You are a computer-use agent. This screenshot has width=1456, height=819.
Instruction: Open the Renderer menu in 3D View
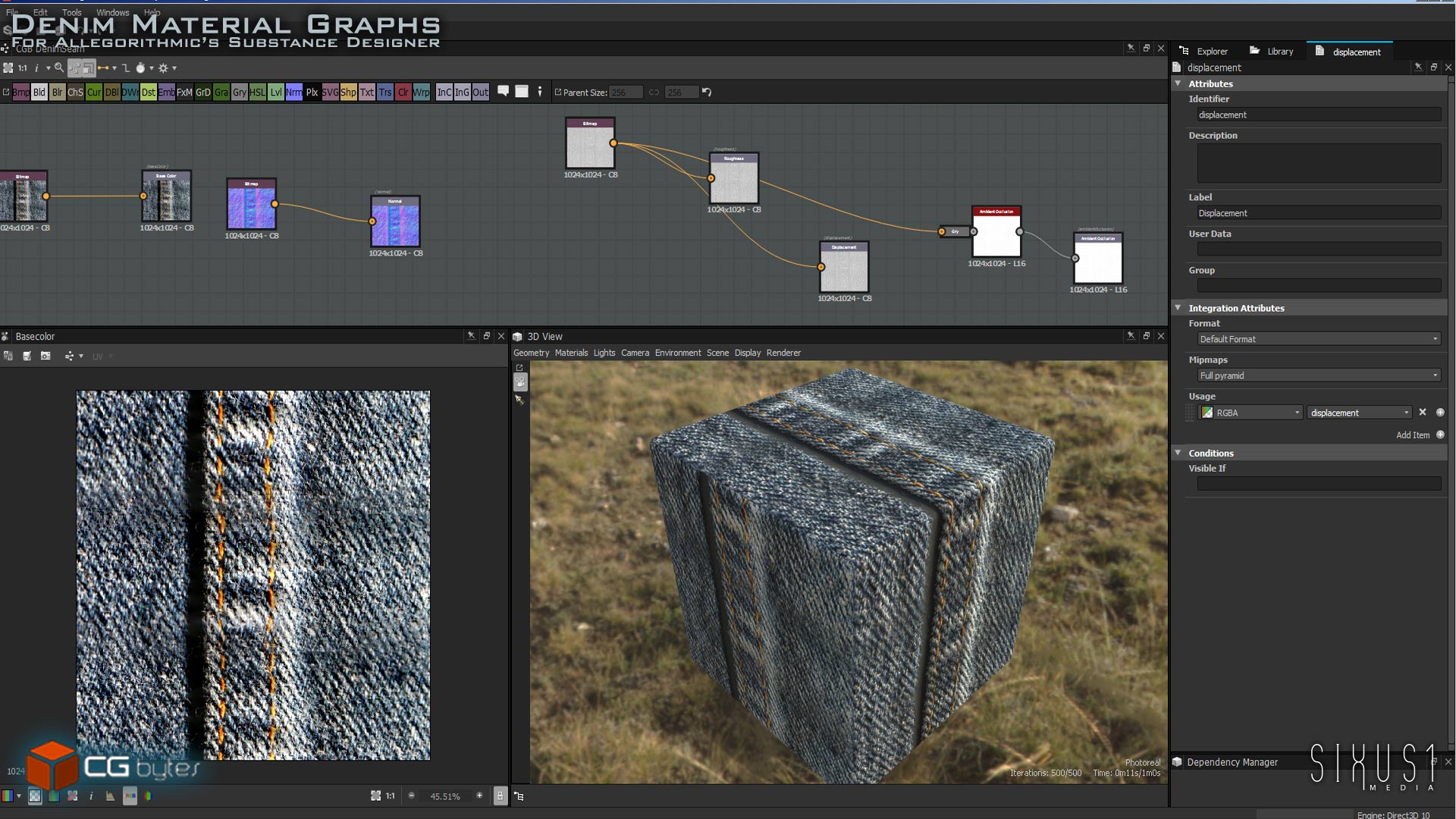pyautogui.click(x=783, y=353)
